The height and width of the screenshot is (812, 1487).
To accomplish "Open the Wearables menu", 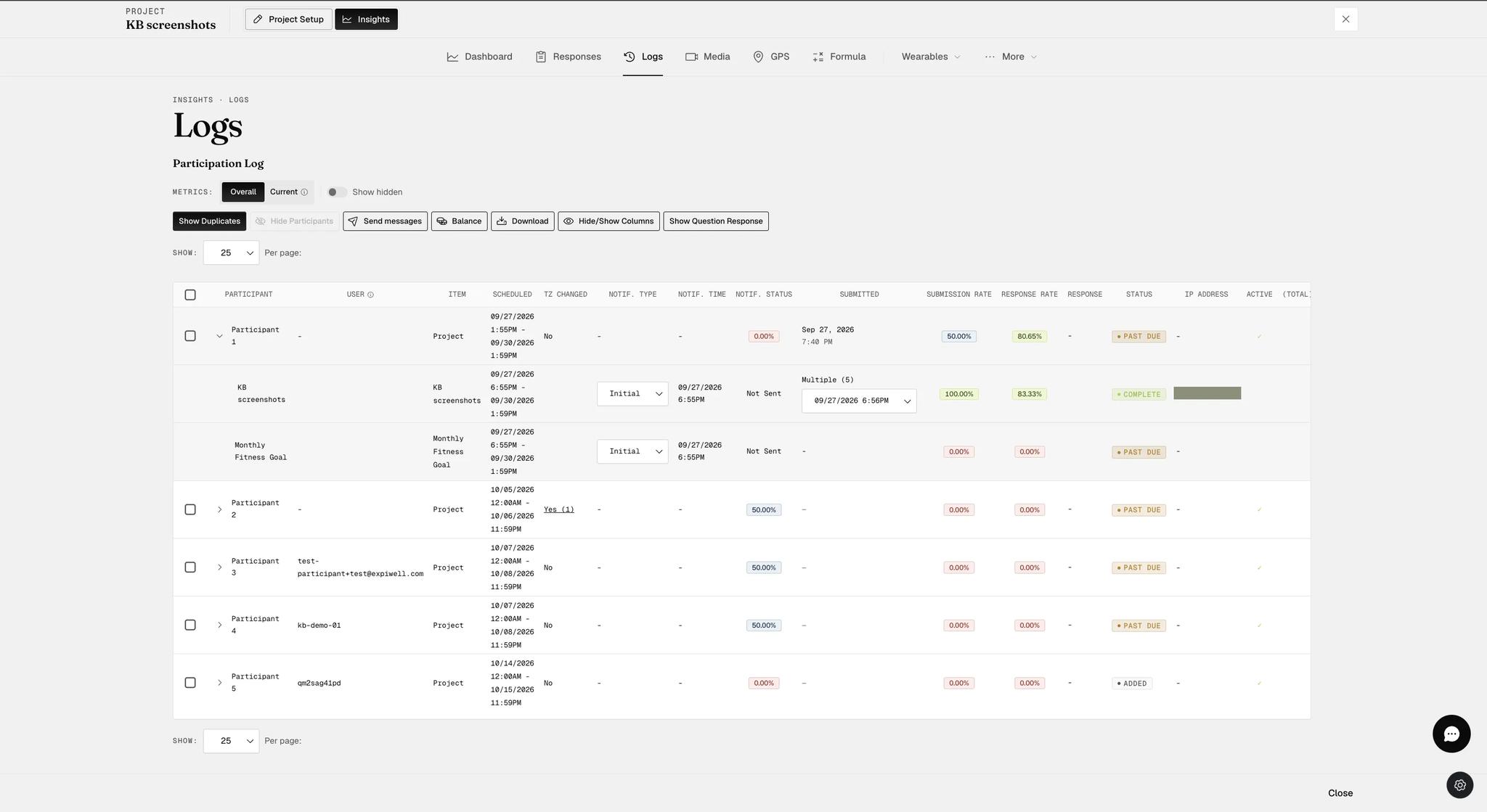I will point(931,57).
